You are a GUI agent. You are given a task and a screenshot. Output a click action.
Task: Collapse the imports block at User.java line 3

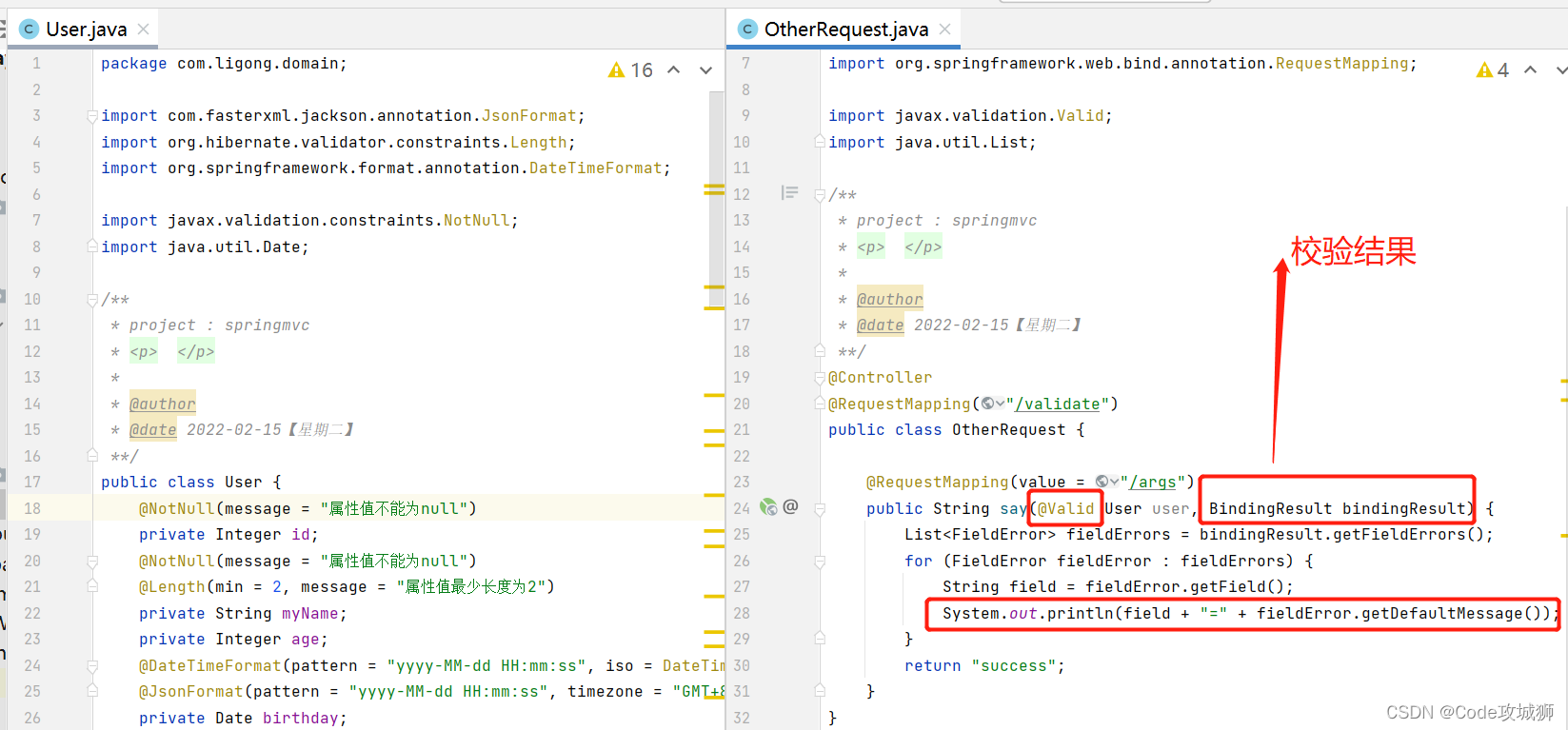click(x=92, y=116)
